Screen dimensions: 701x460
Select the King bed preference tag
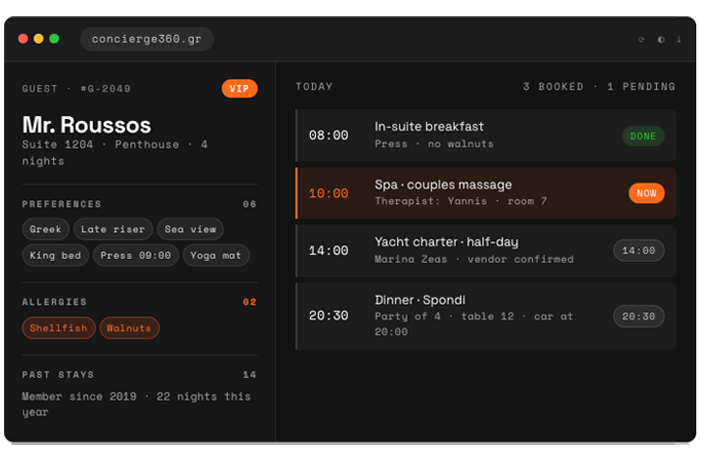pos(55,255)
